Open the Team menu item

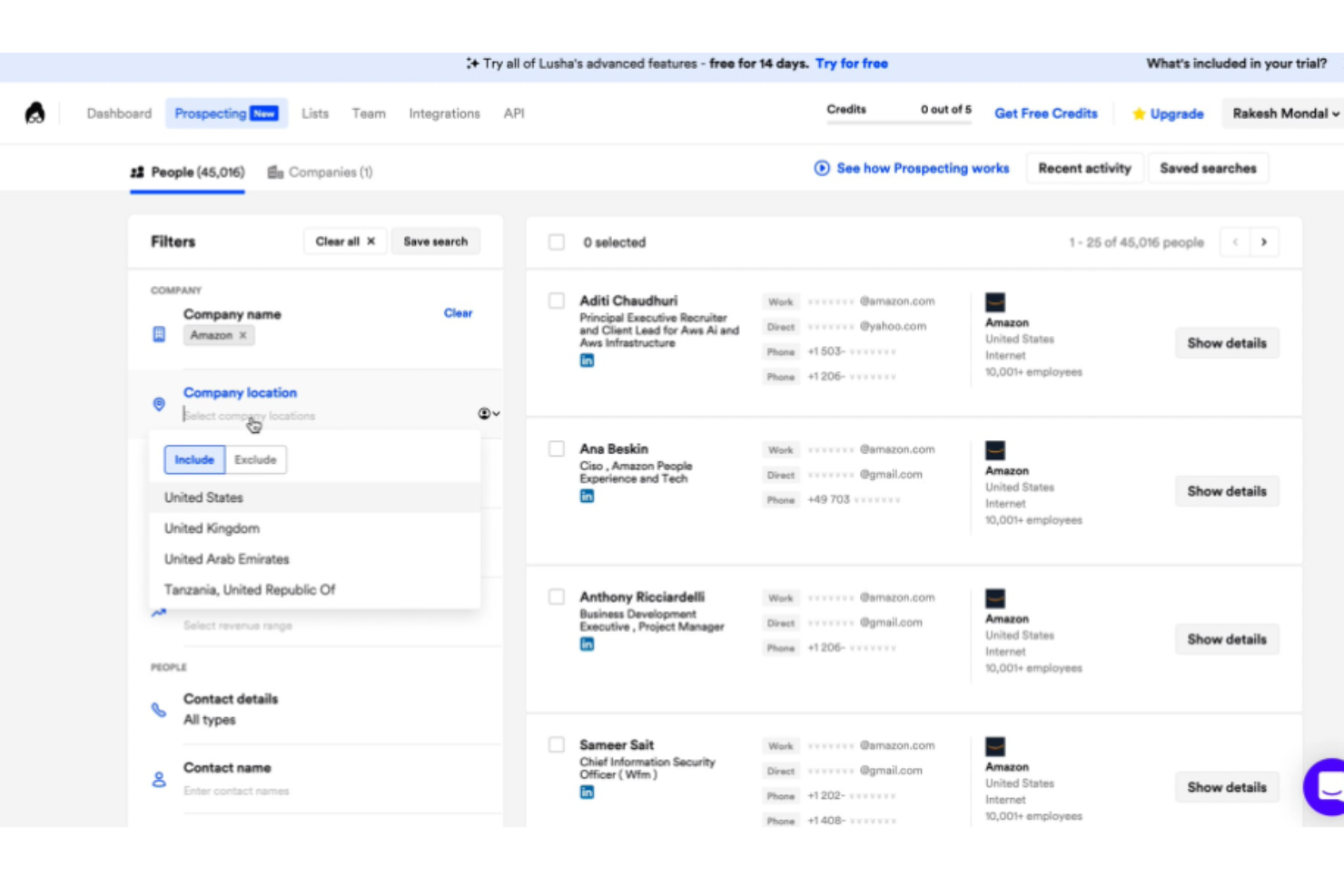point(369,113)
